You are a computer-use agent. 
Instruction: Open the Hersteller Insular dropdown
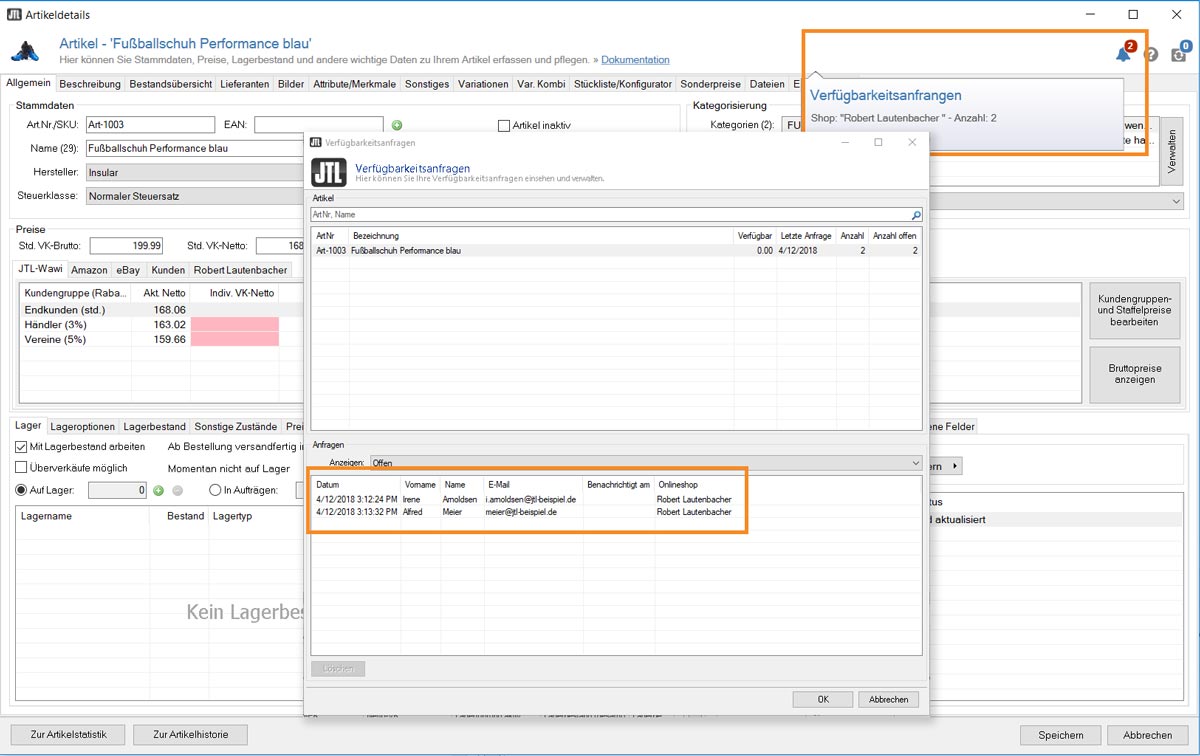tap(195, 173)
